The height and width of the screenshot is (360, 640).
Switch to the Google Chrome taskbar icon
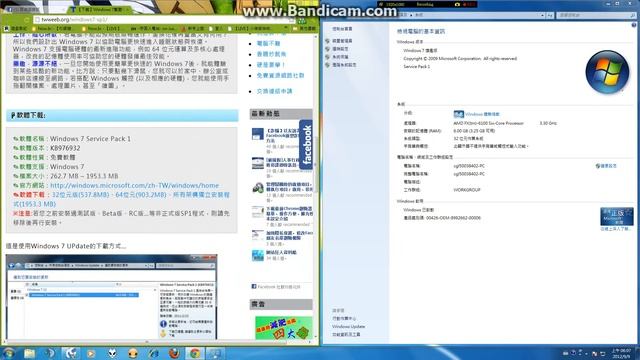click(195, 353)
